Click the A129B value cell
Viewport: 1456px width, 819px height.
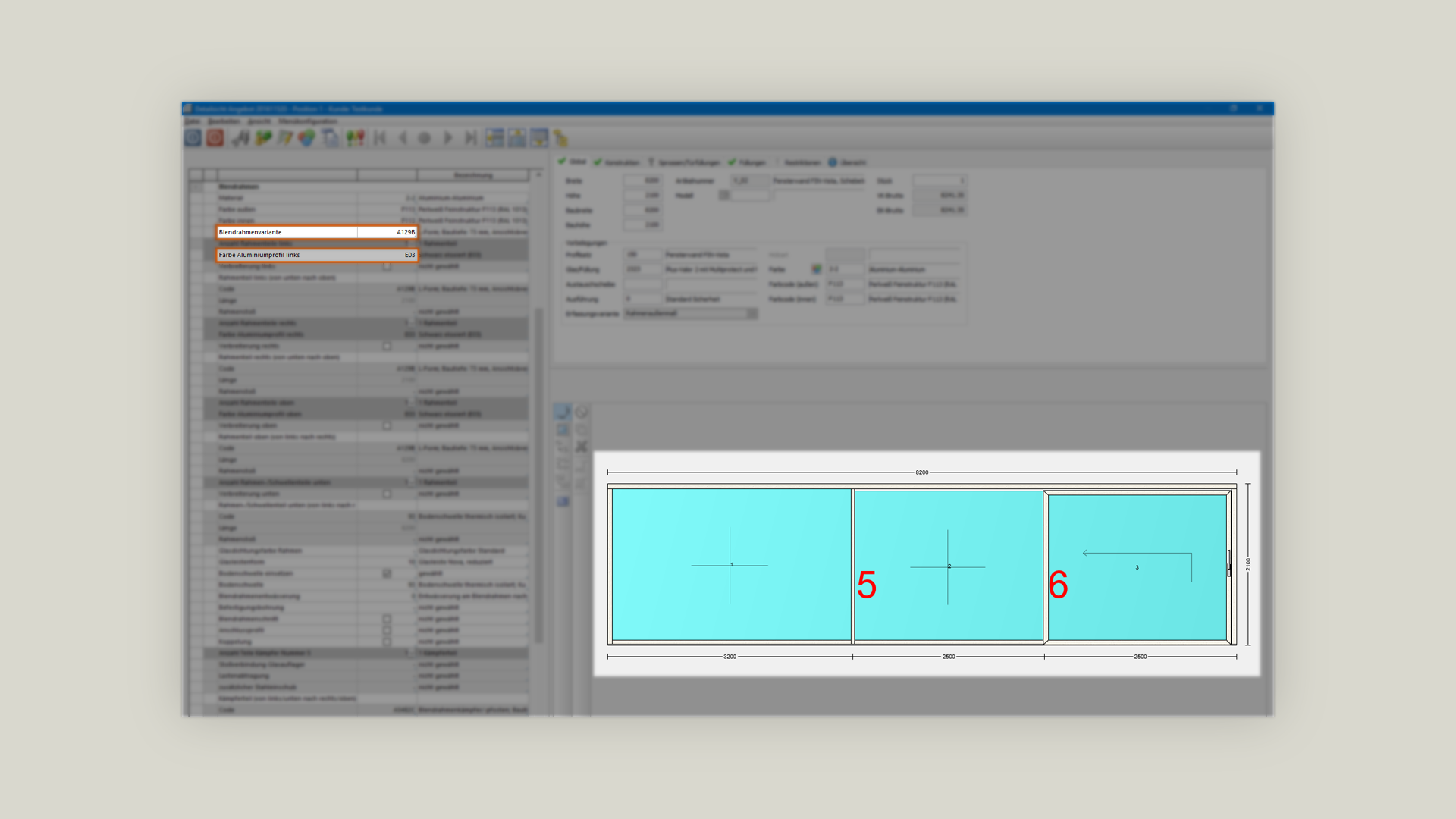(387, 232)
